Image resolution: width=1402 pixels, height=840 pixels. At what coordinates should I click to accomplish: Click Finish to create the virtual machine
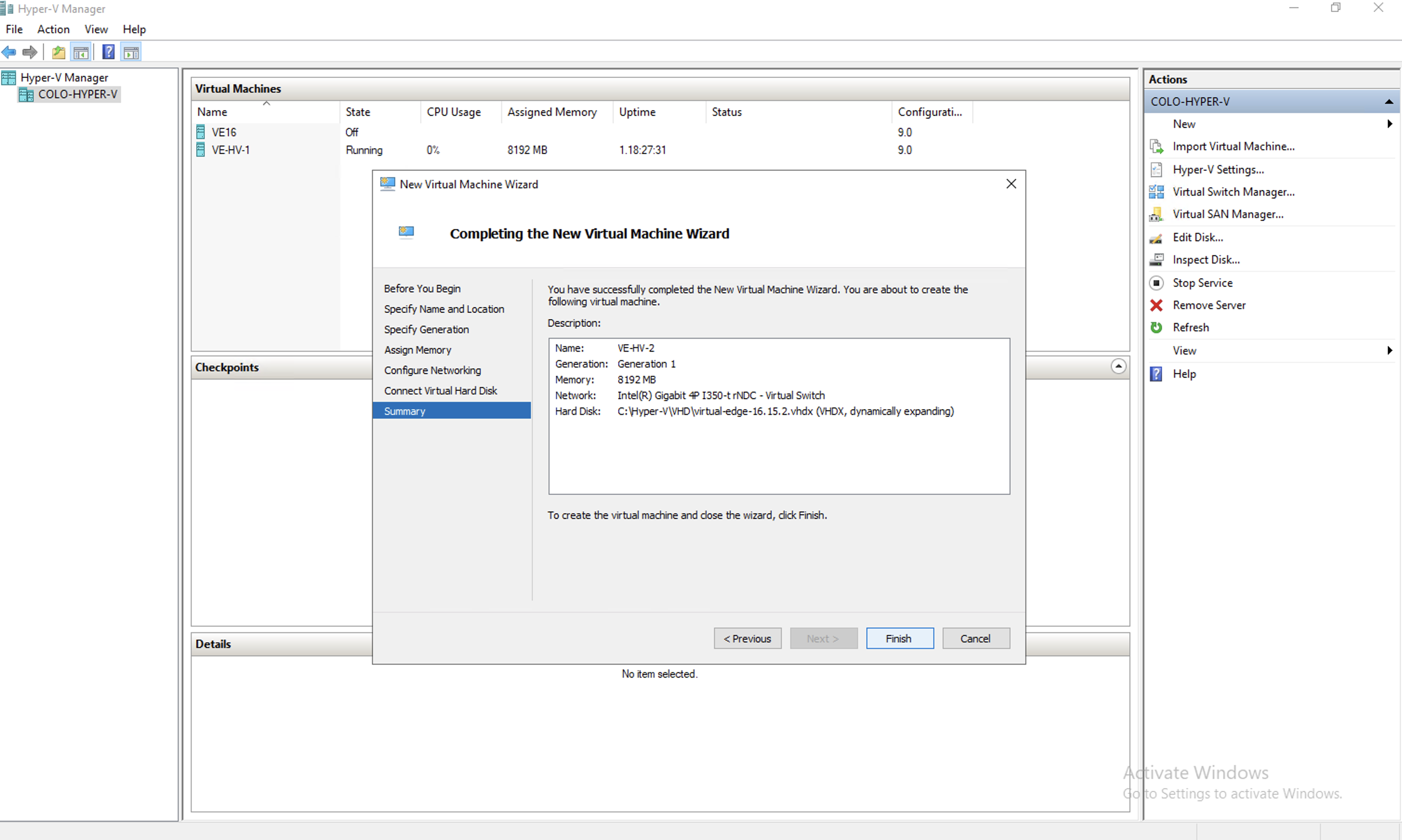[899, 638]
